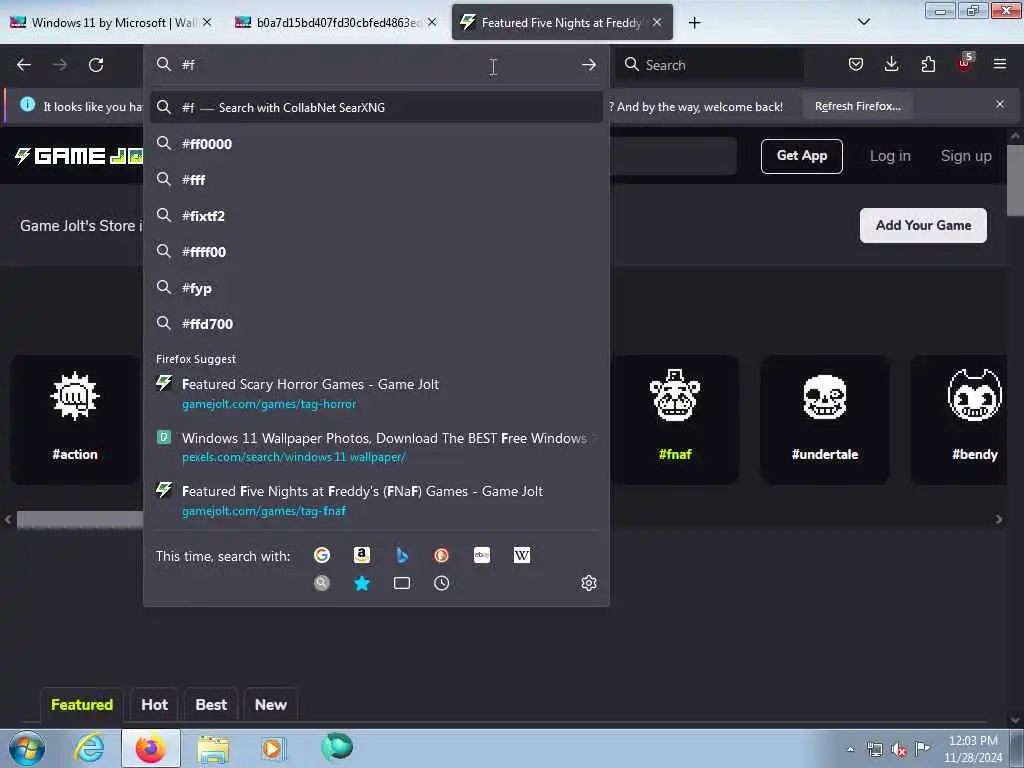Select the Best games tab
1024x768 pixels.
[x=211, y=705]
